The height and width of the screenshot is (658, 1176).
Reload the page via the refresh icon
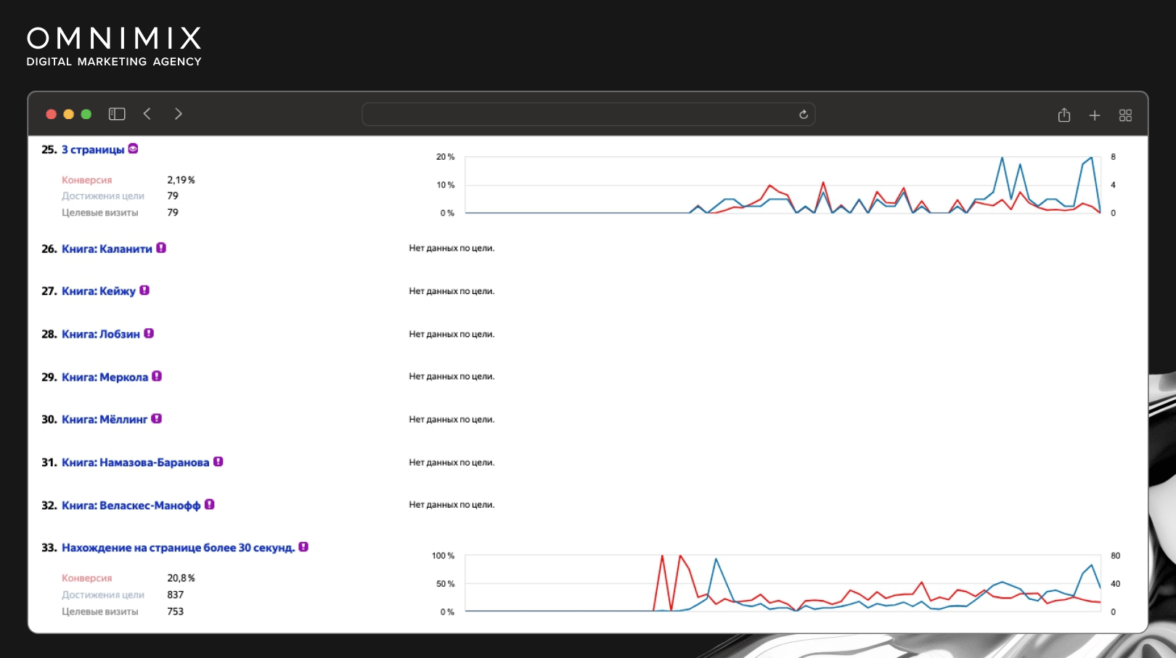click(x=803, y=115)
